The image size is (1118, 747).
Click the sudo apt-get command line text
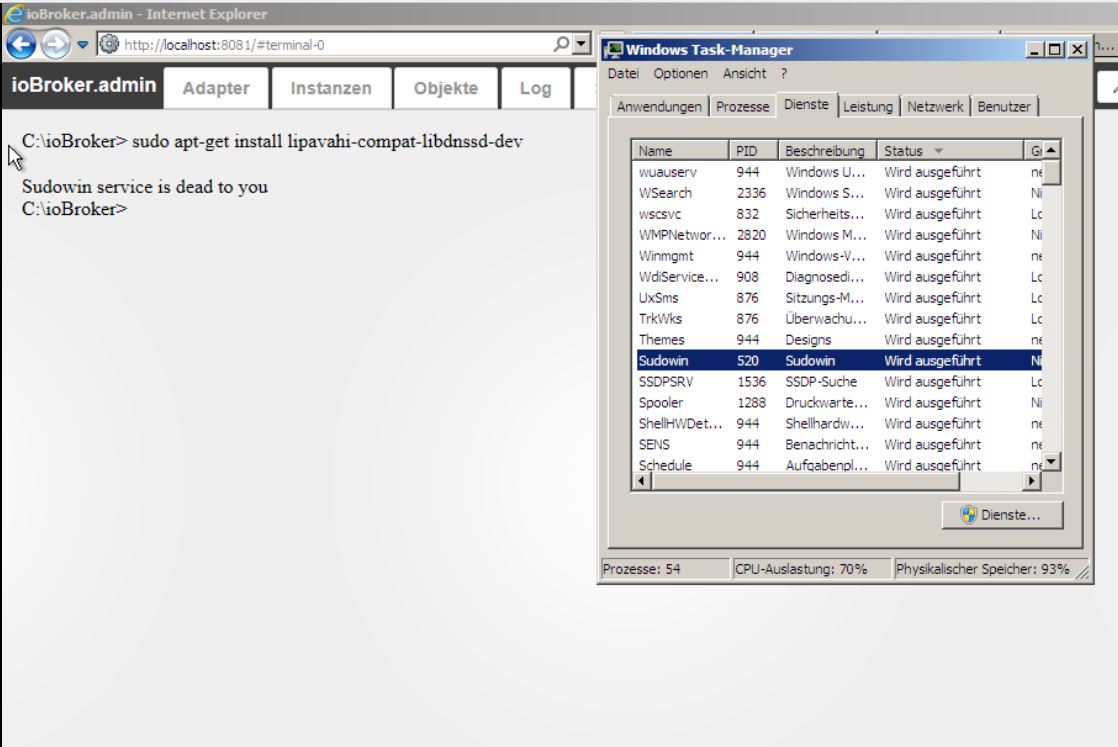click(x=327, y=141)
